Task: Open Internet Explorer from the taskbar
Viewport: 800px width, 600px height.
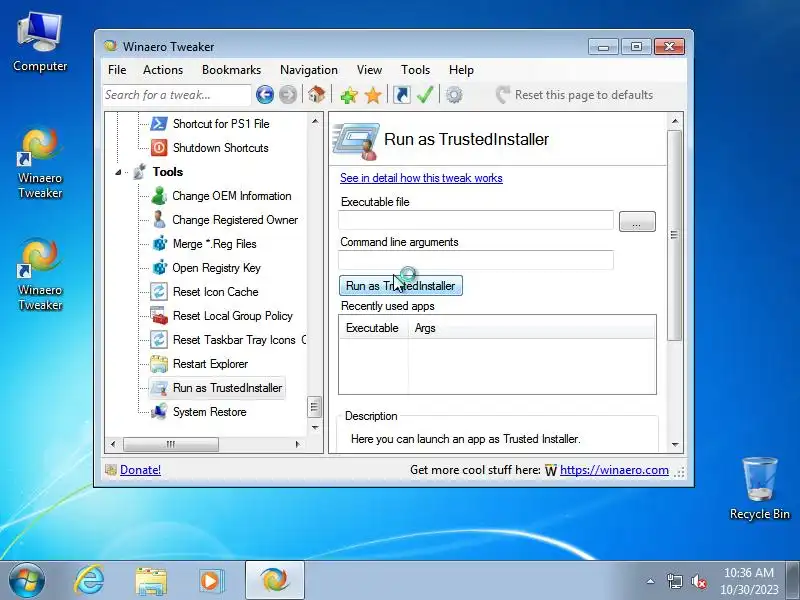Action: (89, 580)
